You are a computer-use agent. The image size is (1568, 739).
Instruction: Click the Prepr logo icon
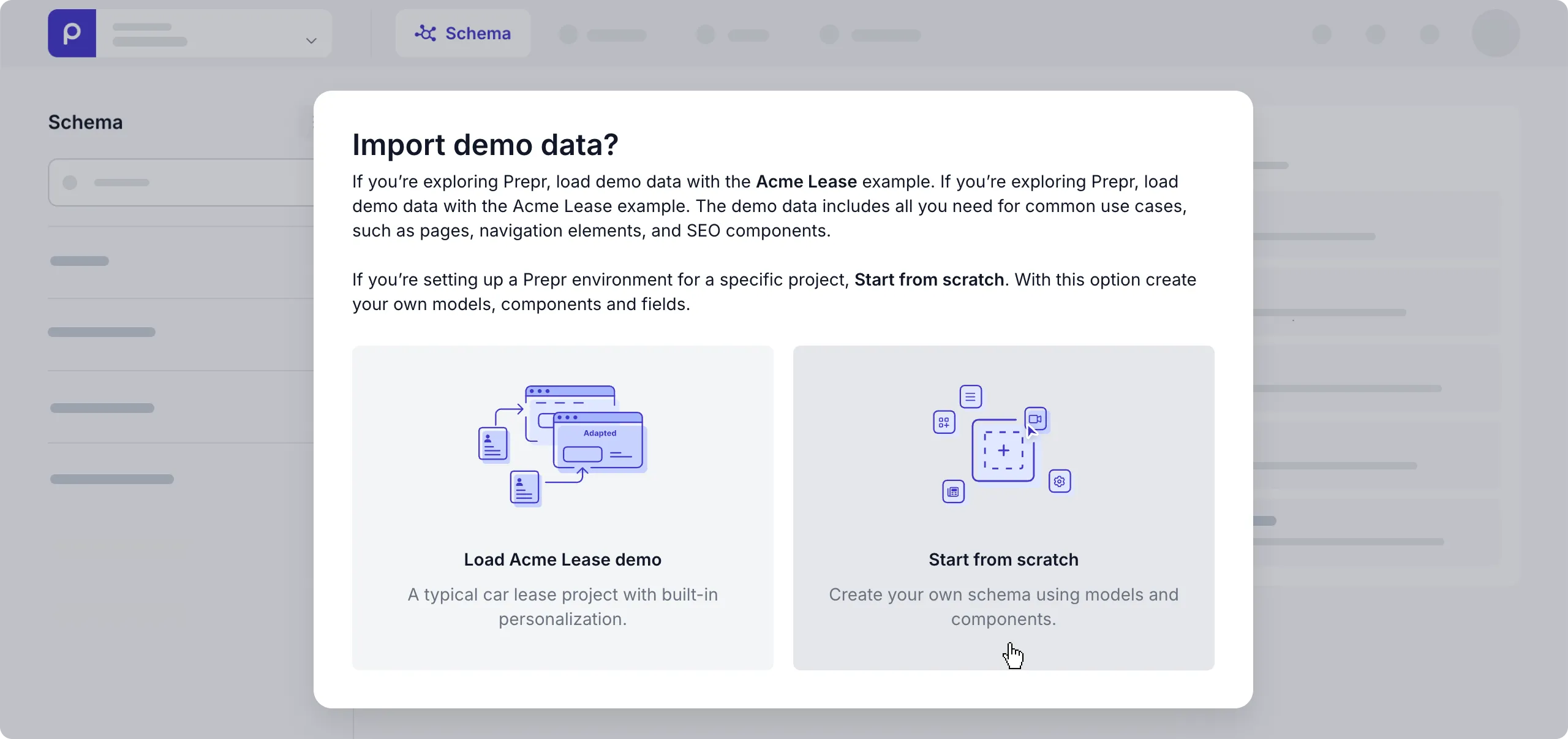click(x=72, y=33)
